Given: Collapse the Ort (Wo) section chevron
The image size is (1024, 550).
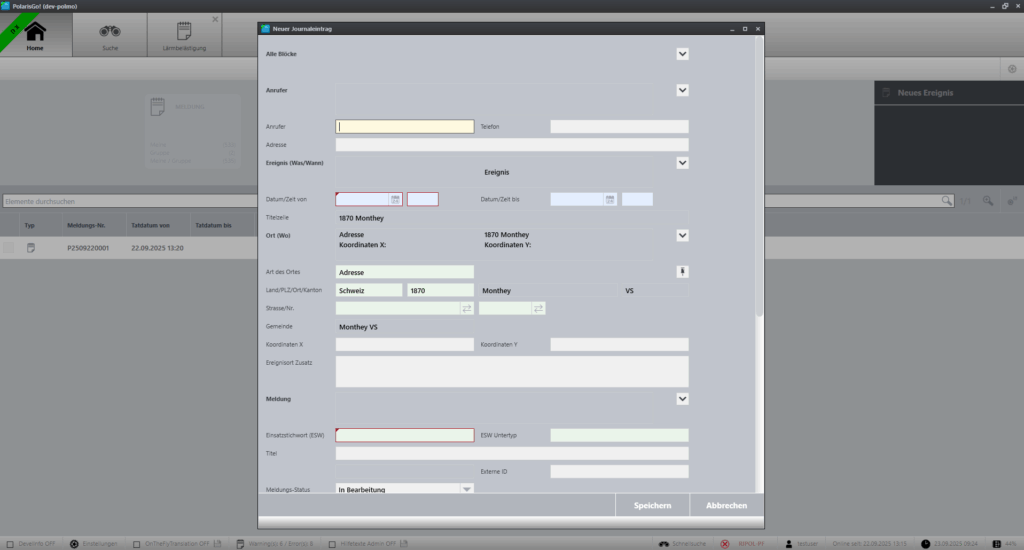Looking at the screenshot, I should (x=683, y=236).
